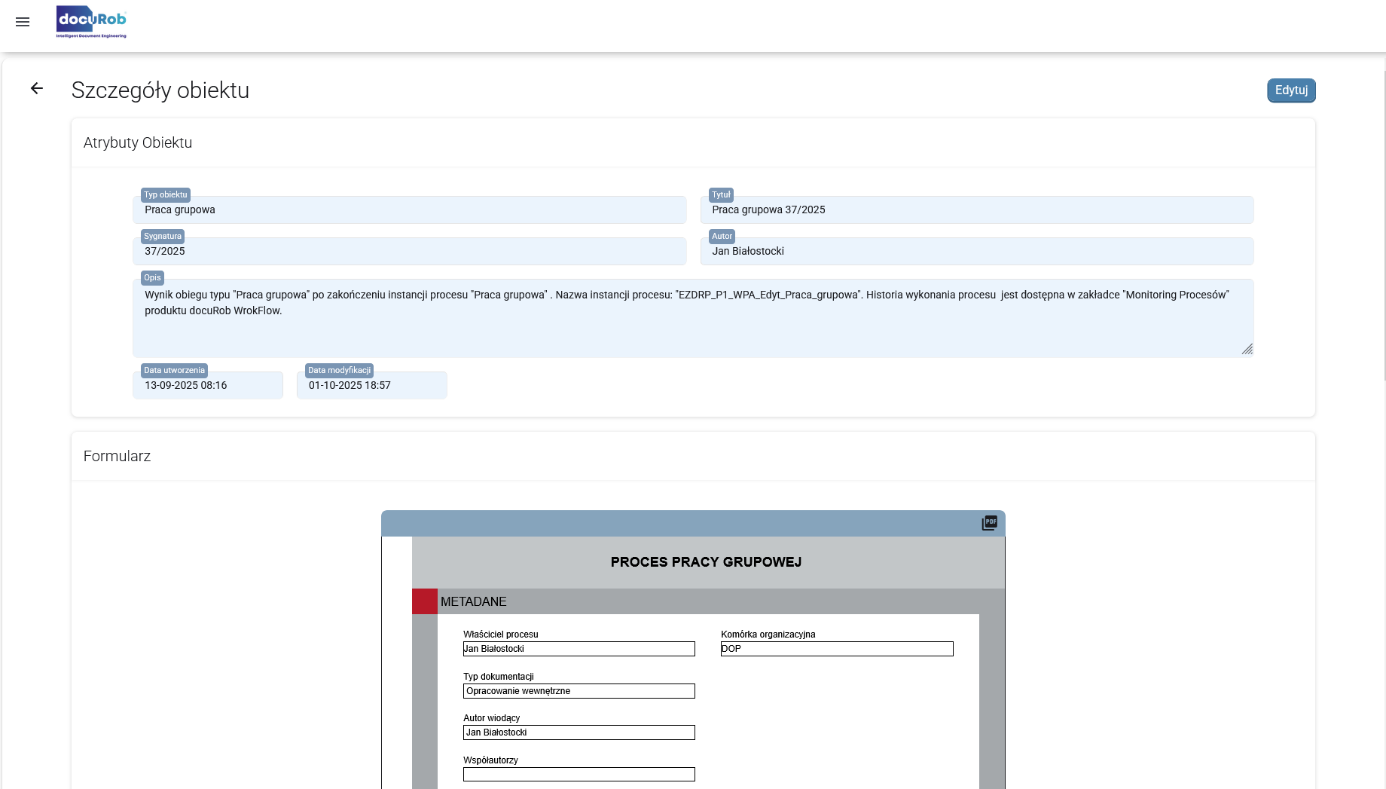Click the docuRob logo

(91, 21)
